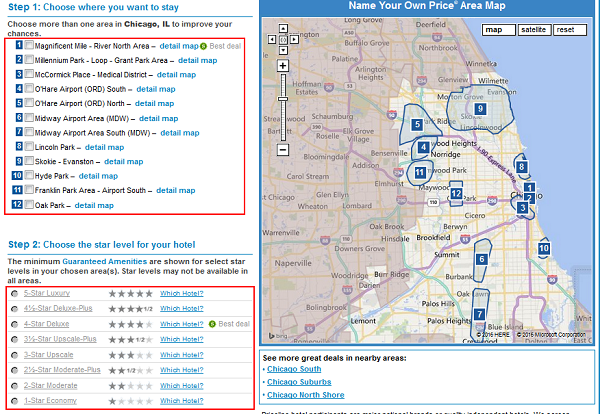Screen dimensions: 600x414
Task: Select the 1-Star Economy radio button
Action: coord(15,401)
